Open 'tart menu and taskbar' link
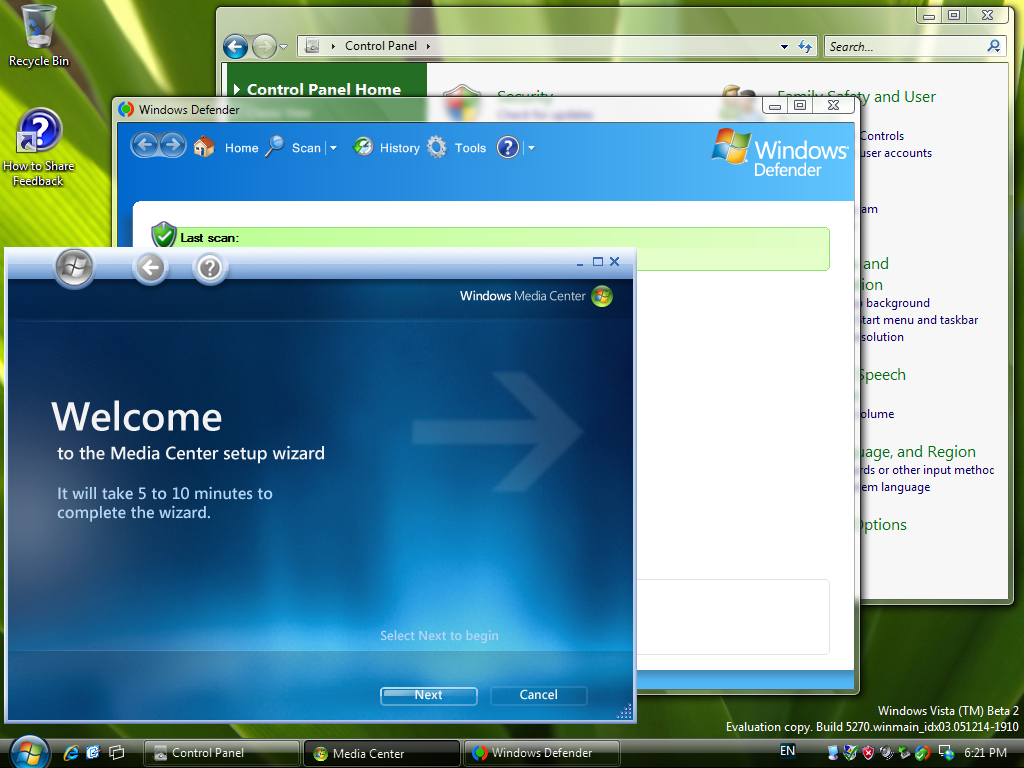 pos(920,320)
